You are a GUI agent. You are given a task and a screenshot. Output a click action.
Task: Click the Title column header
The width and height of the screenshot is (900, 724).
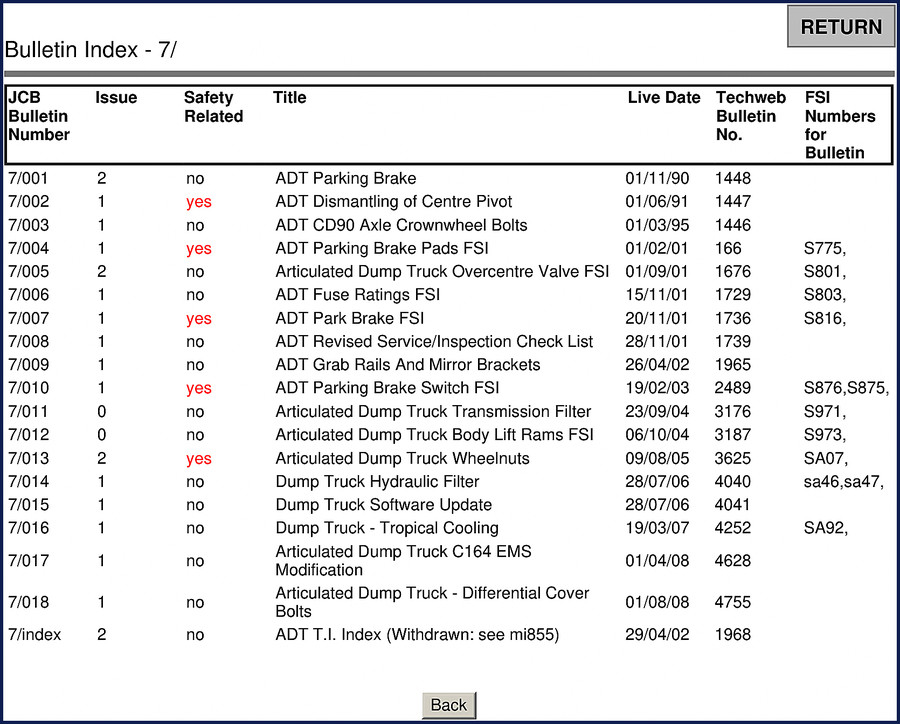click(289, 98)
